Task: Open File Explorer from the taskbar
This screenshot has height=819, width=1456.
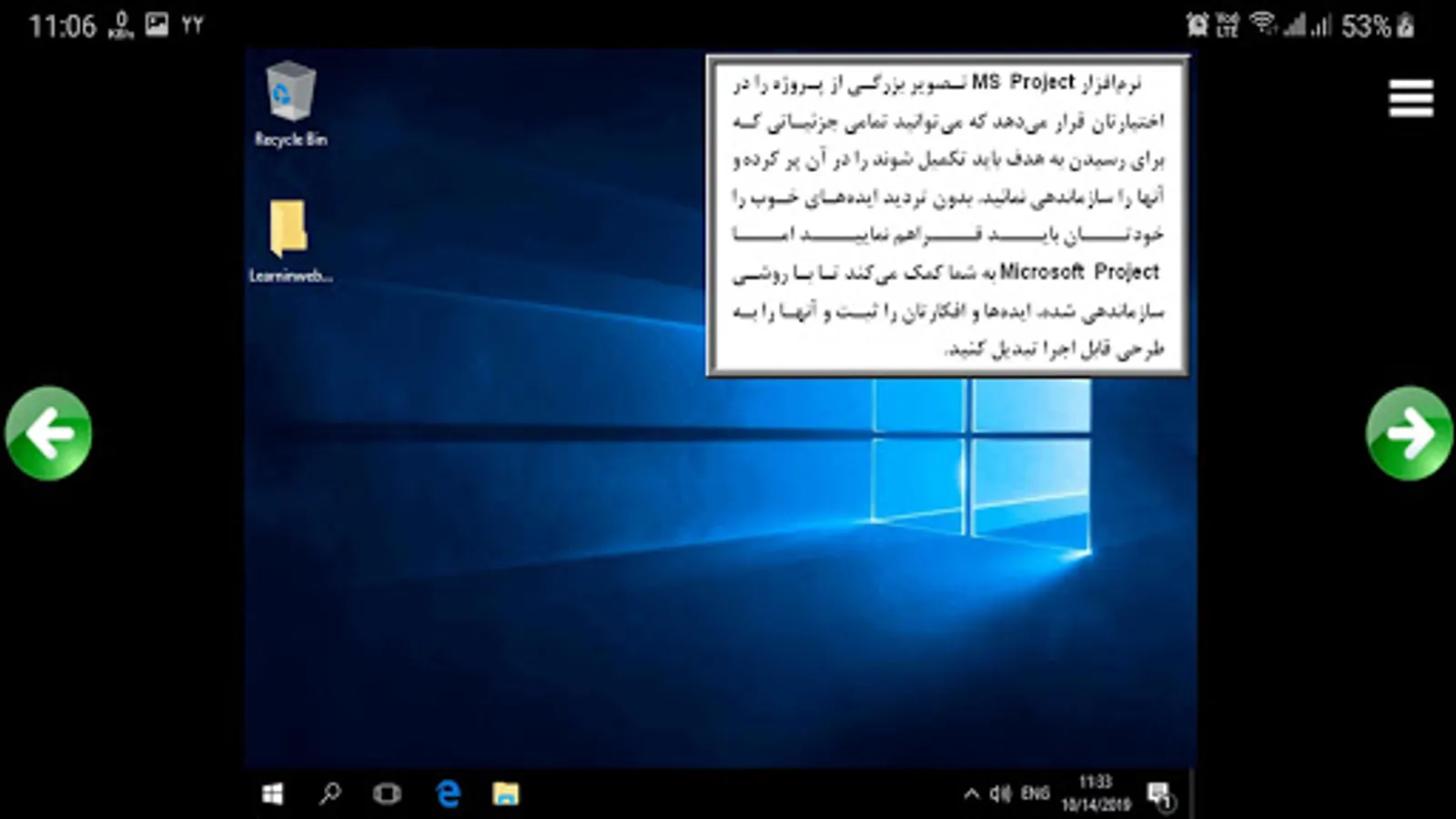Action: click(x=506, y=794)
